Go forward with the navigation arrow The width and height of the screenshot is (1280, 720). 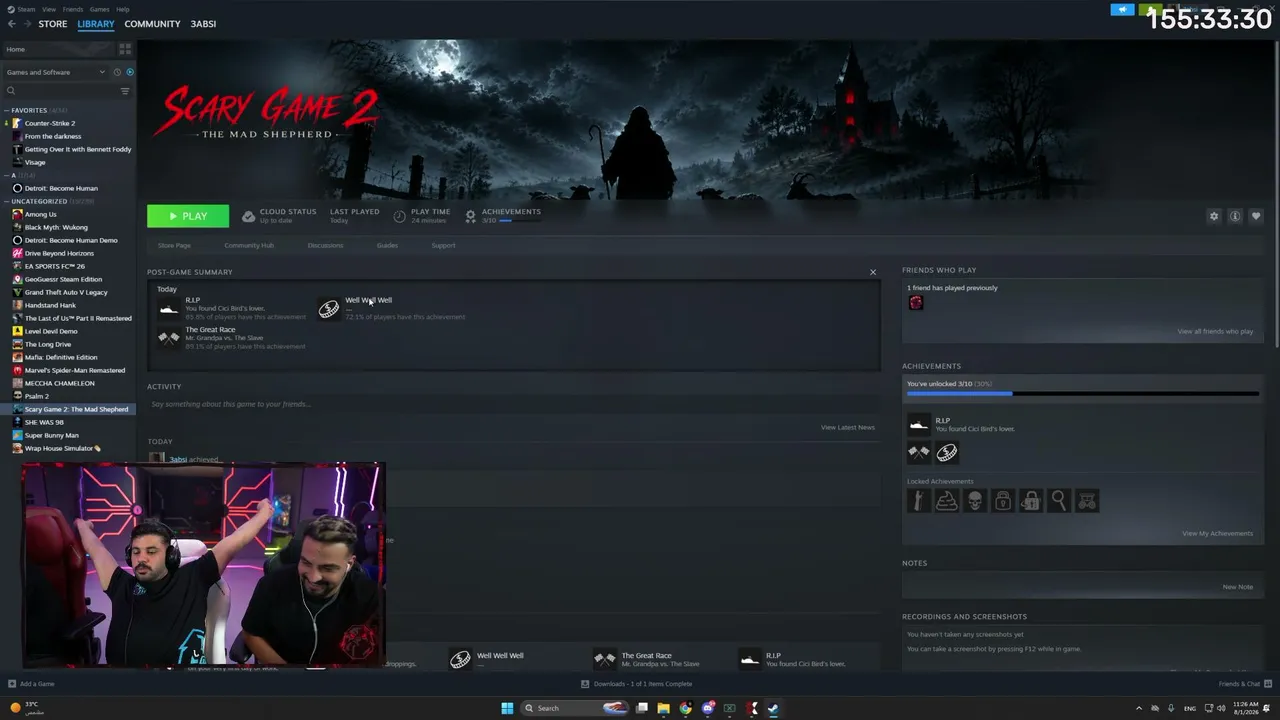pos(27,24)
